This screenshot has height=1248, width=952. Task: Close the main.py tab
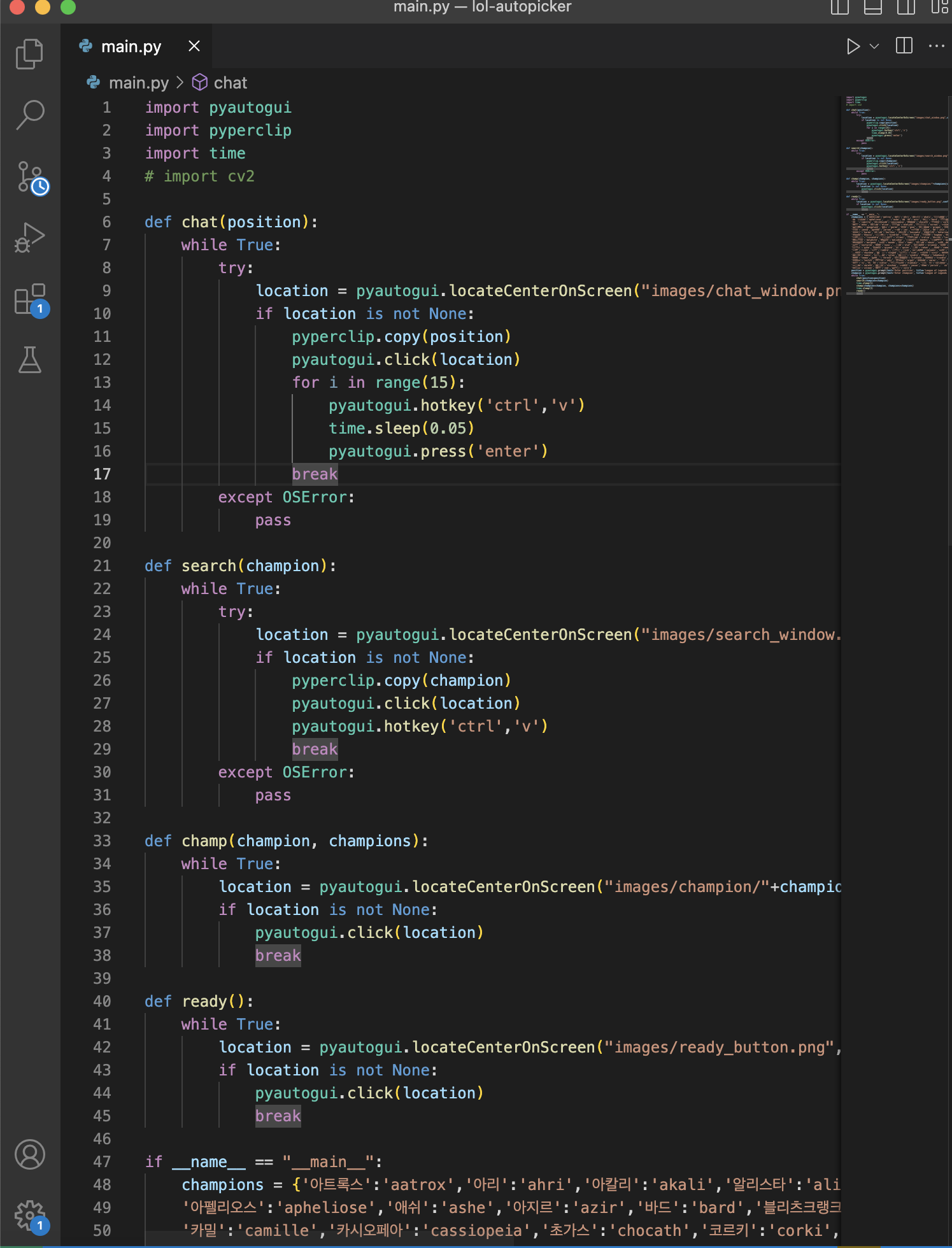coord(194,46)
